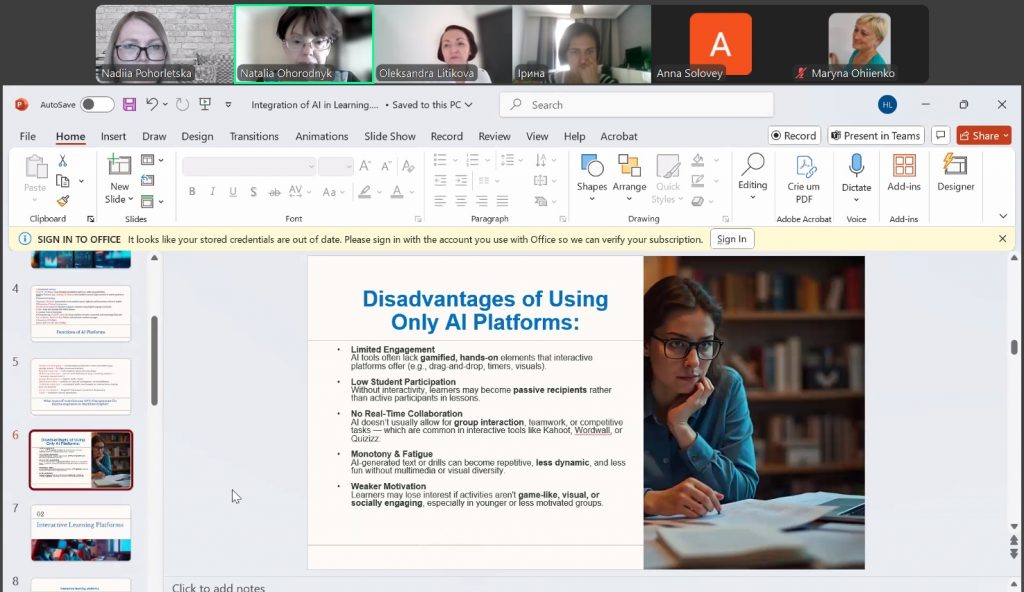The width and height of the screenshot is (1024, 592).
Task: Align text left
Action: pyautogui.click(x=440, y=201)
